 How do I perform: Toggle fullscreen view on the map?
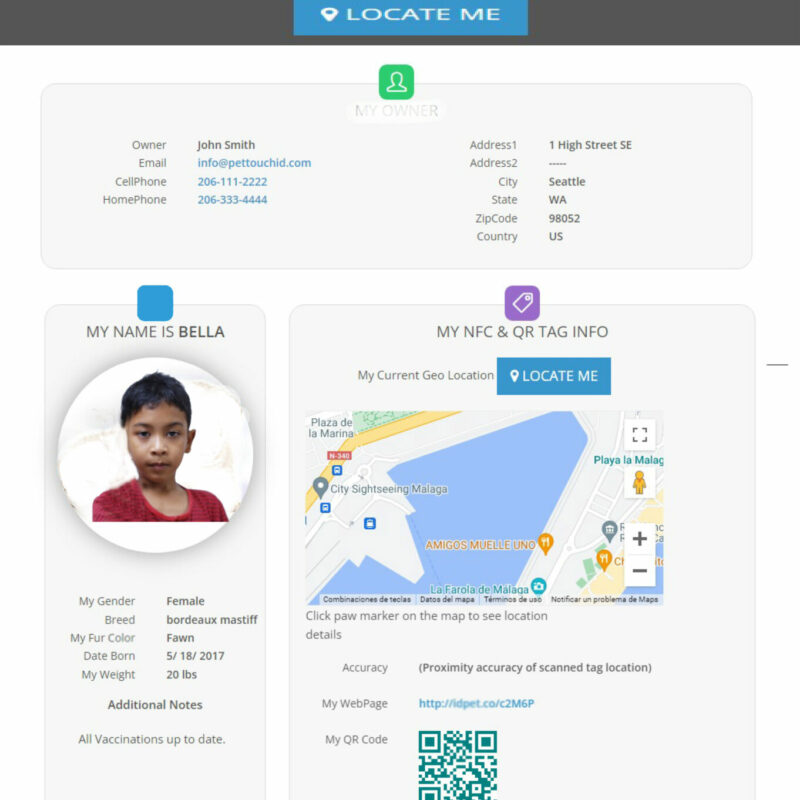tap(639, 435)
